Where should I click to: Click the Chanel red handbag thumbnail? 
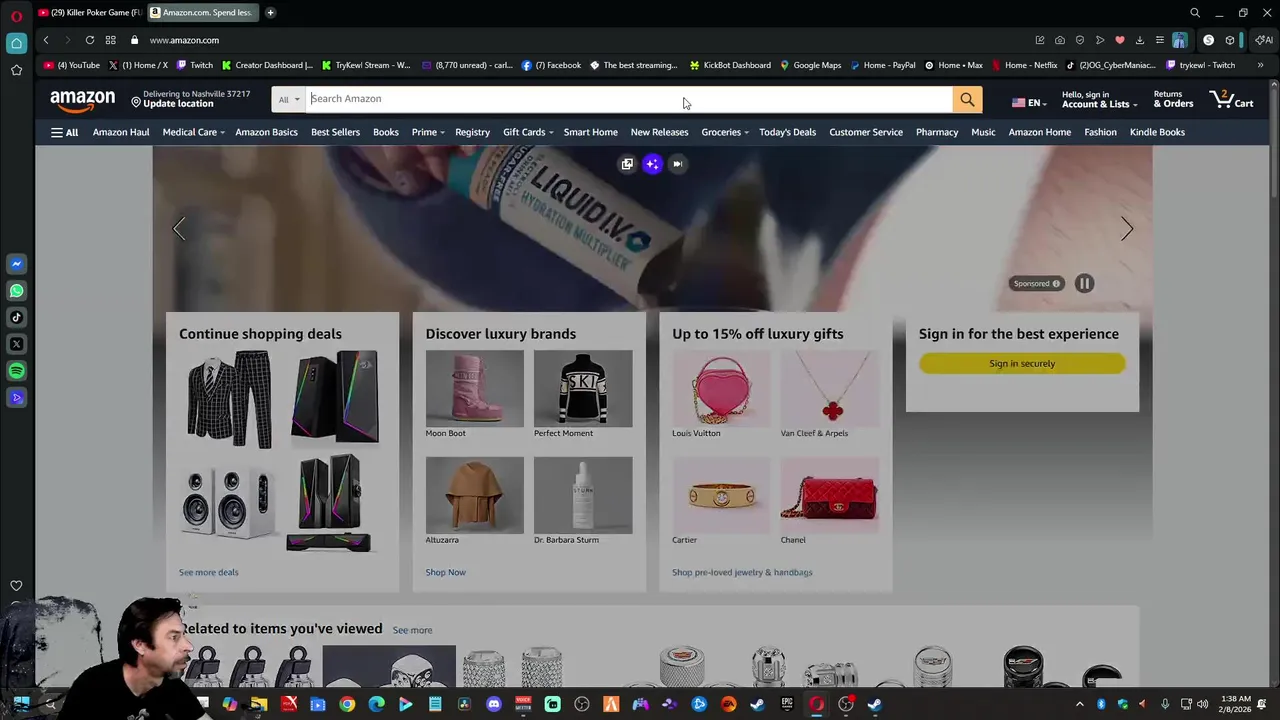pos(829,496)
